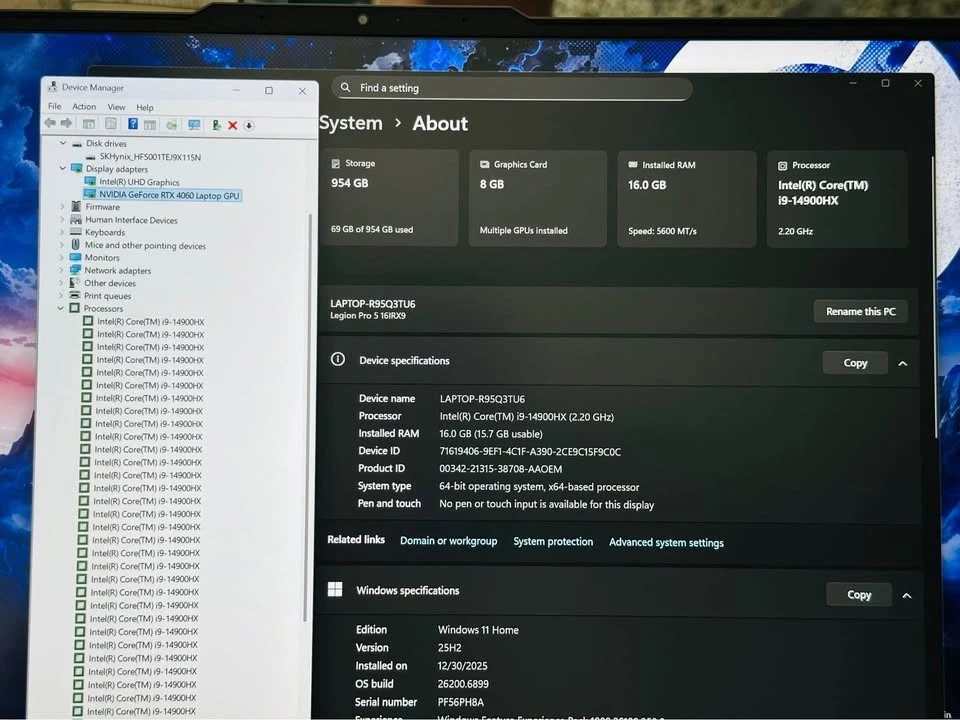
Task: Expand the Mice and other pointing devices node
Action: 61,245
